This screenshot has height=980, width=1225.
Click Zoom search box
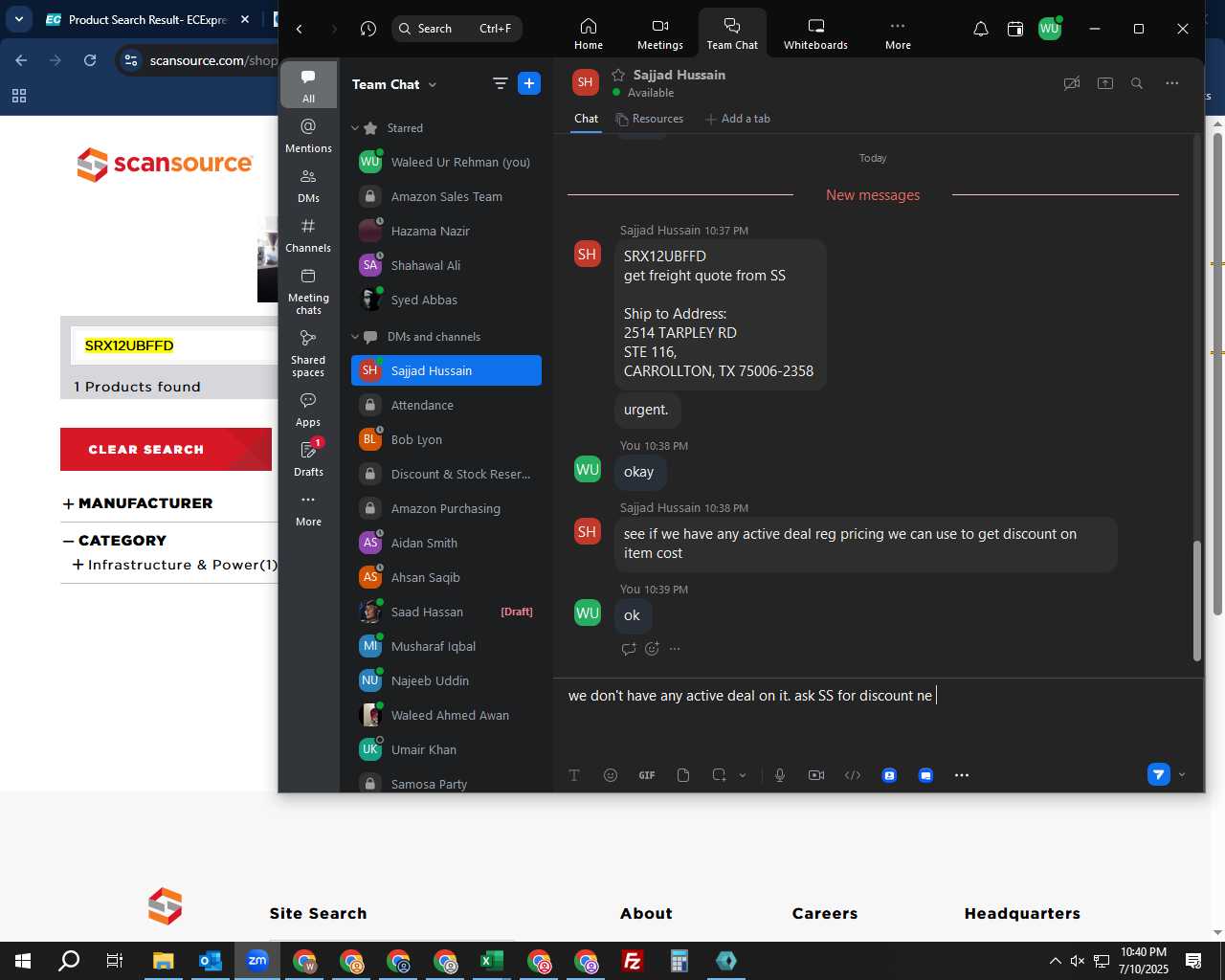(x=457, y=29)
